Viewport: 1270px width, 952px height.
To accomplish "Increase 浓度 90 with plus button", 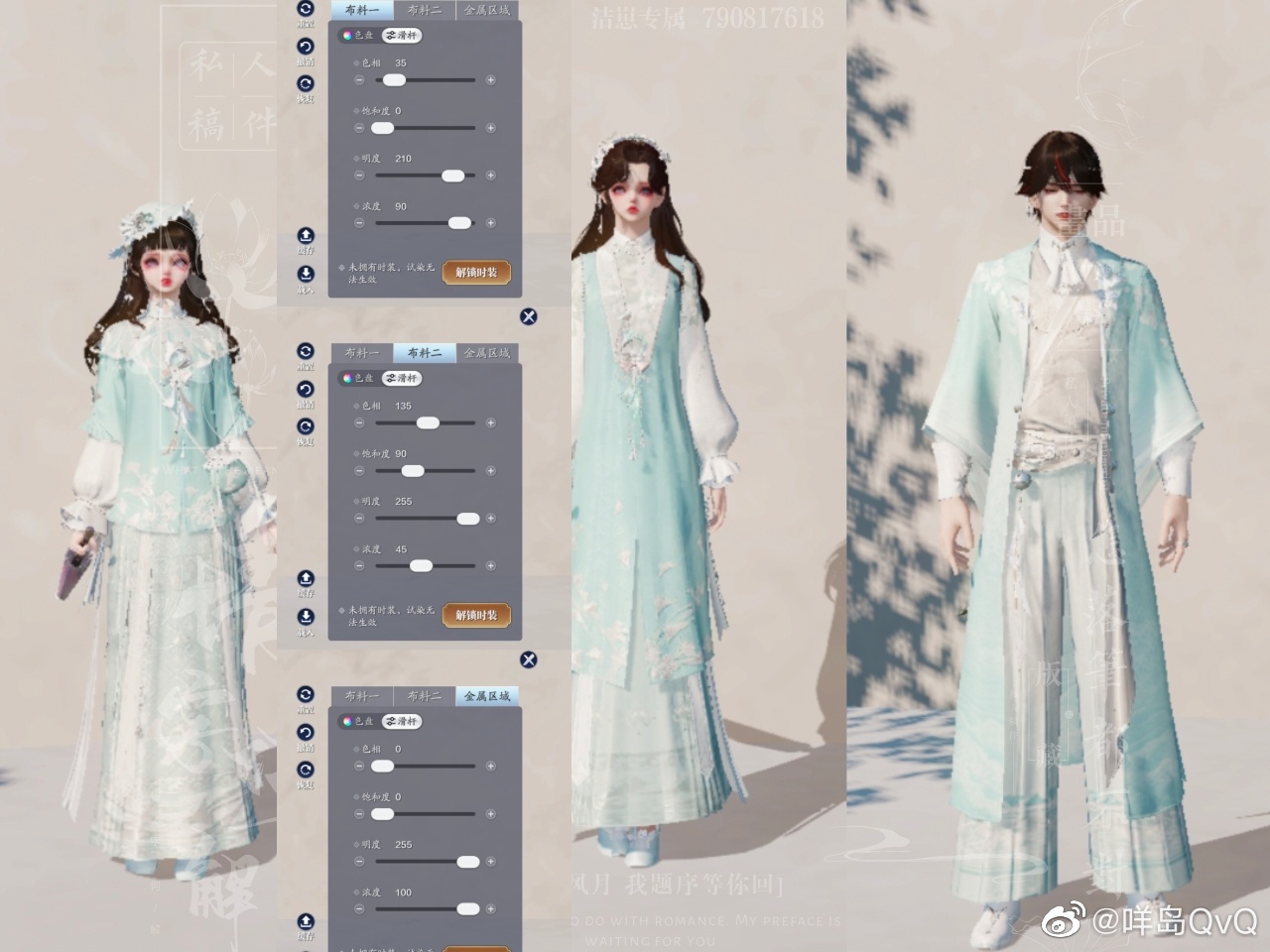I will coord(490,223).
